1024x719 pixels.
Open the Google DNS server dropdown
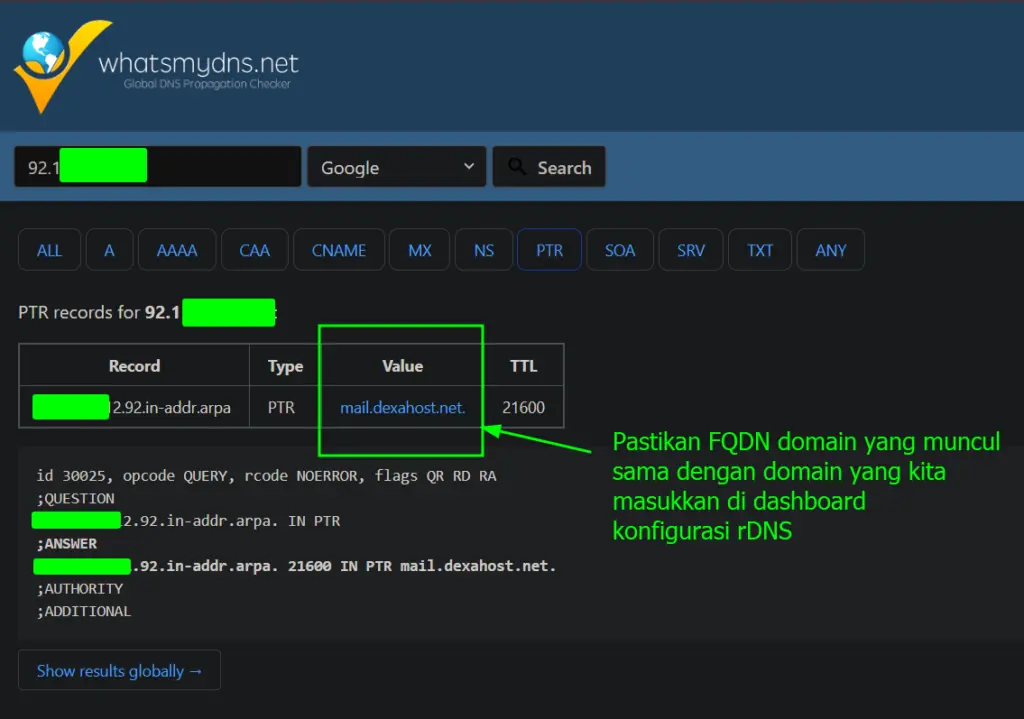pos(396,167)
